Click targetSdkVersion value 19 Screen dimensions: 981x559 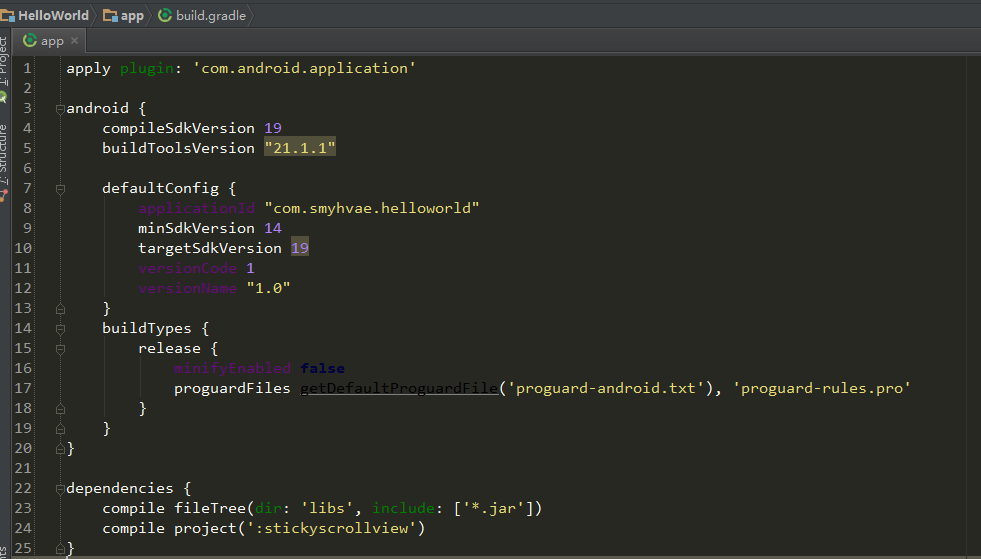[x=300, y=249]
